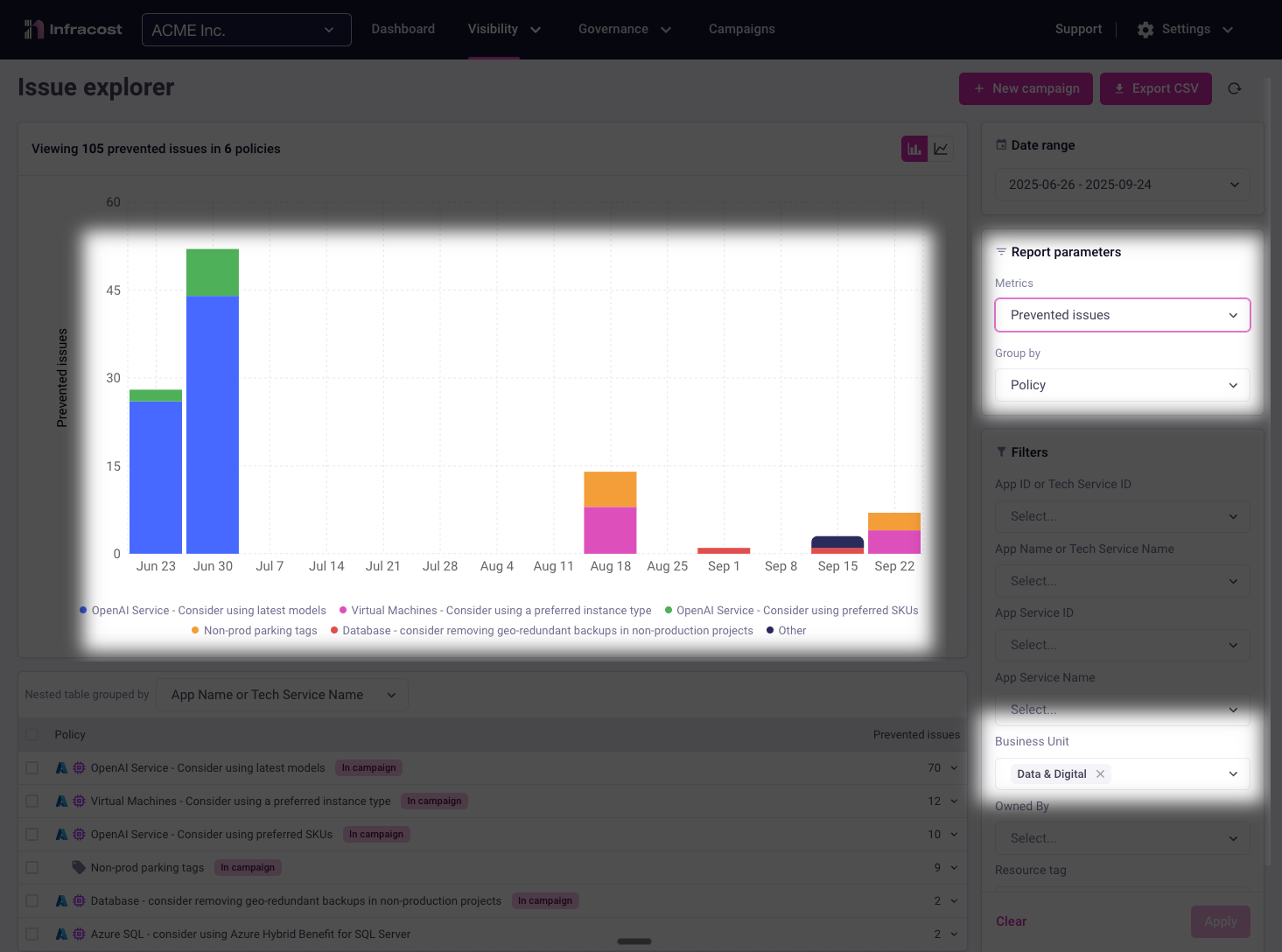
Task: Open the Group by Policy dropdown
Action: click(1122, 385)
